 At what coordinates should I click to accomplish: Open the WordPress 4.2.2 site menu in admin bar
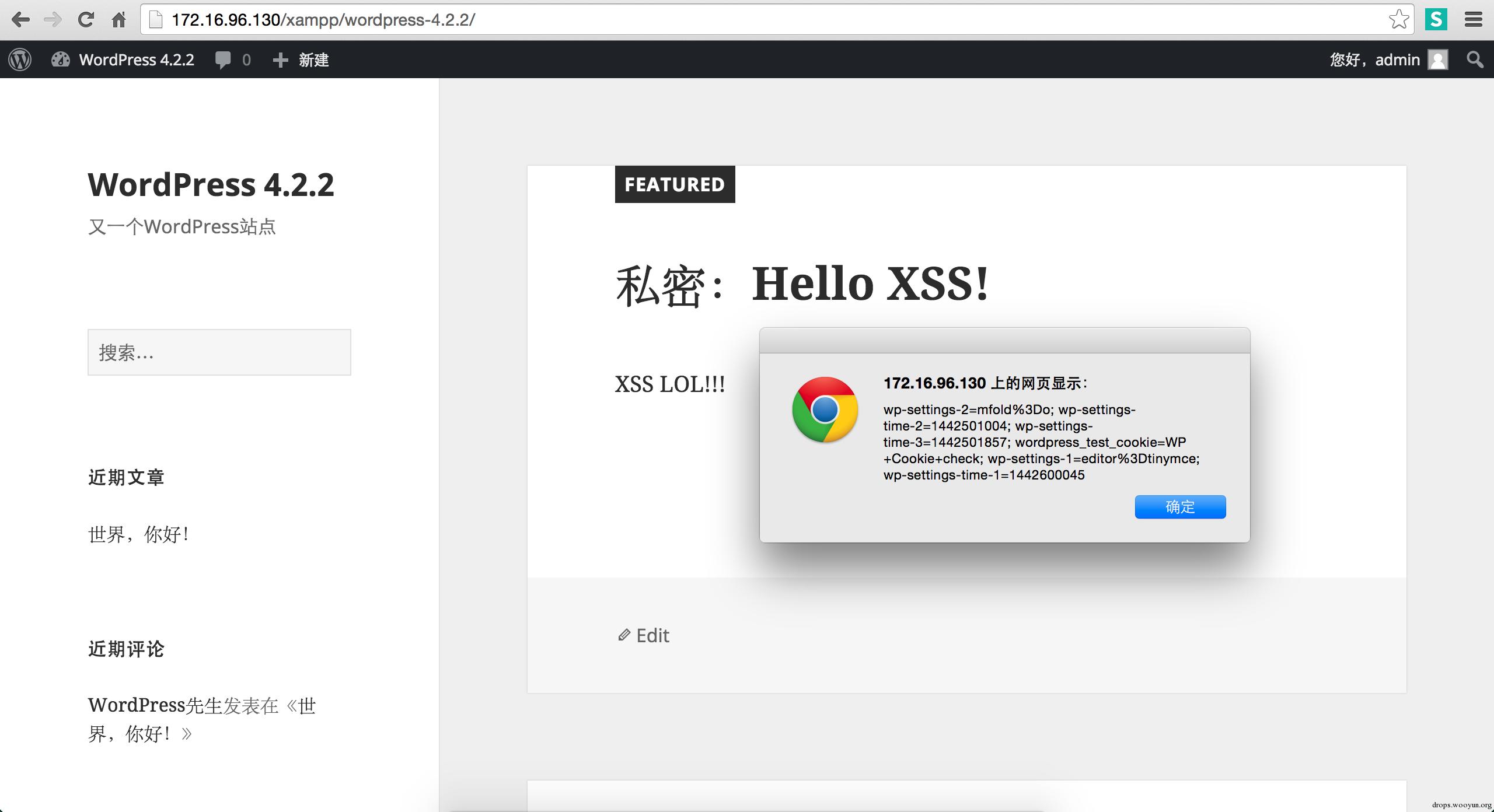[x=123, y=60]
